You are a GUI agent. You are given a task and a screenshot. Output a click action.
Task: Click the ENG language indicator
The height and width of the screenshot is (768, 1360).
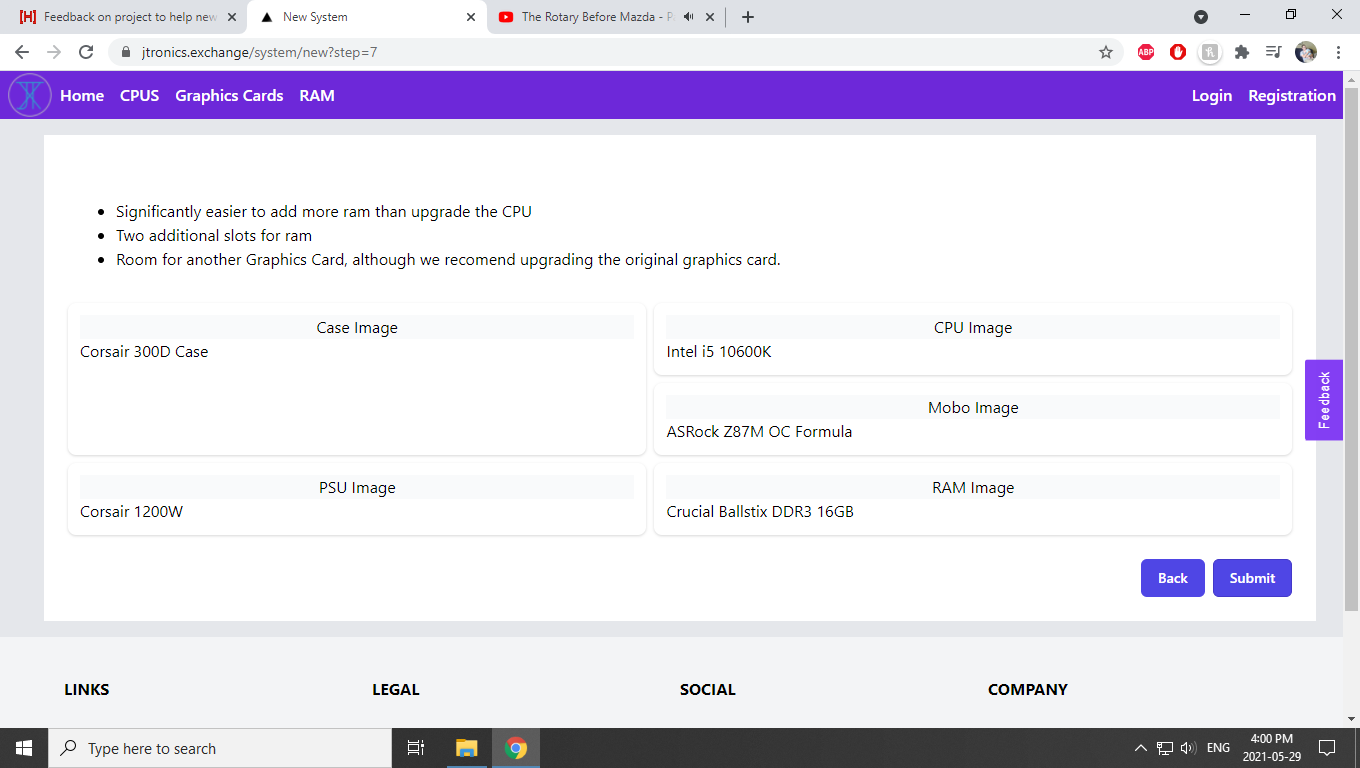(x=1218, y=748)
